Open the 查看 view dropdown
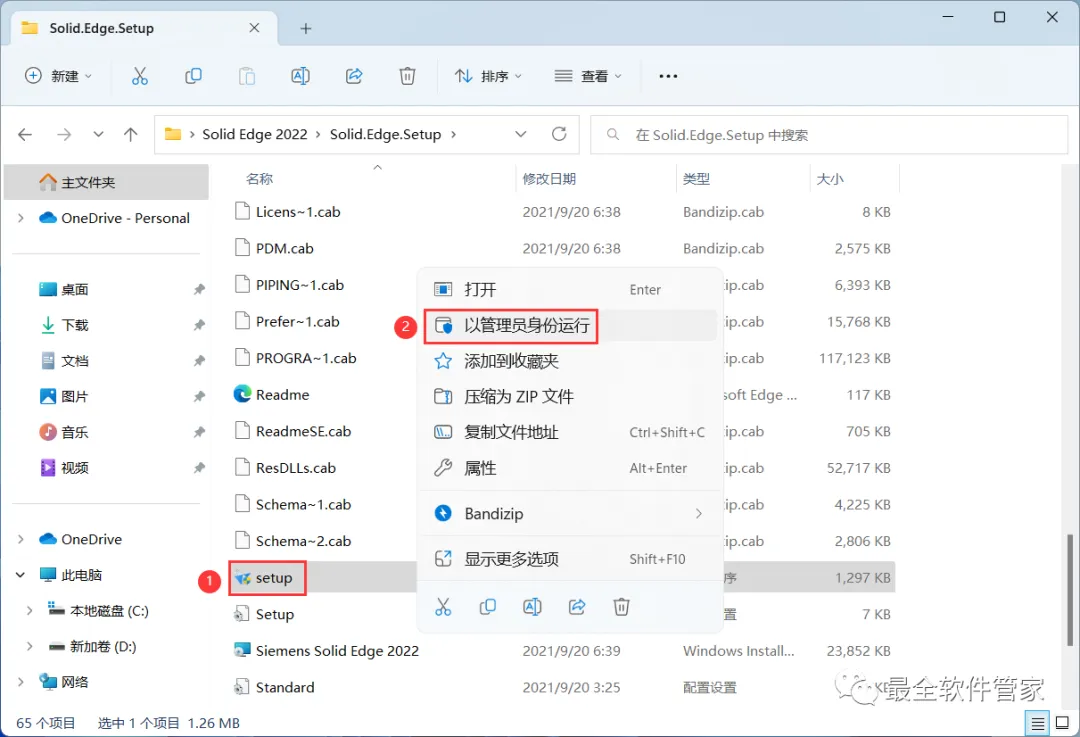 click(588, 76)
